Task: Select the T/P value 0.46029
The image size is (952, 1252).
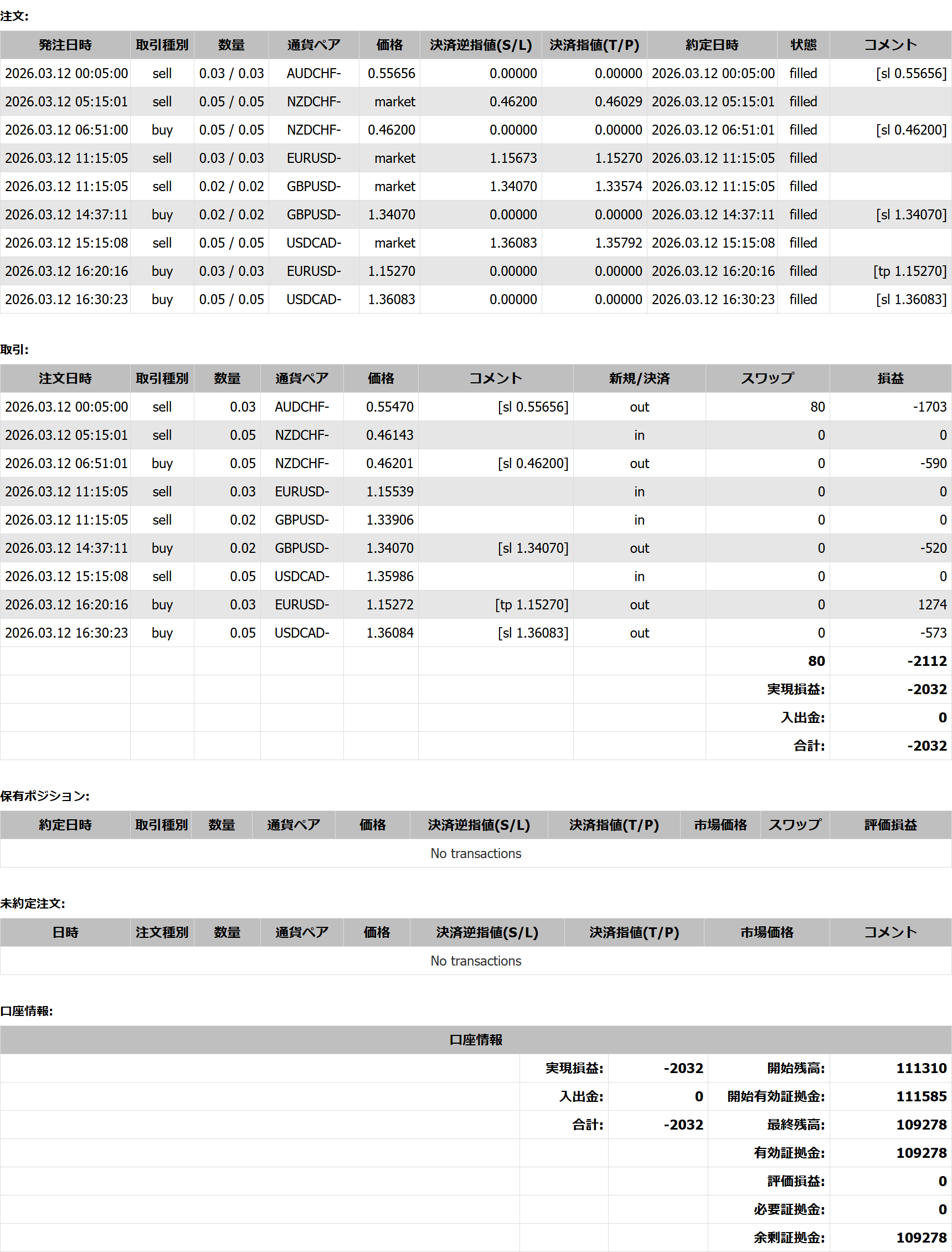Action: pyautogui.click(x=617, y=102)
